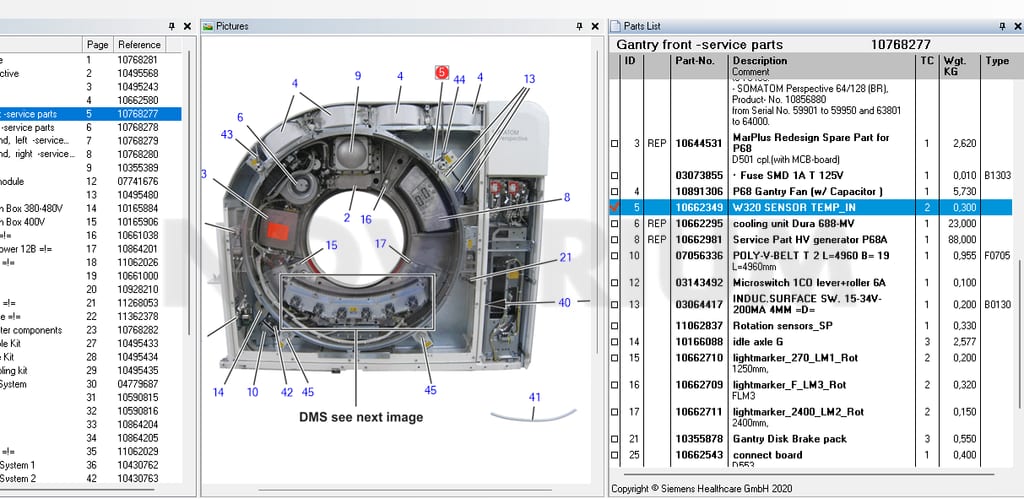Click the Part-No. column header

point(699,66)
